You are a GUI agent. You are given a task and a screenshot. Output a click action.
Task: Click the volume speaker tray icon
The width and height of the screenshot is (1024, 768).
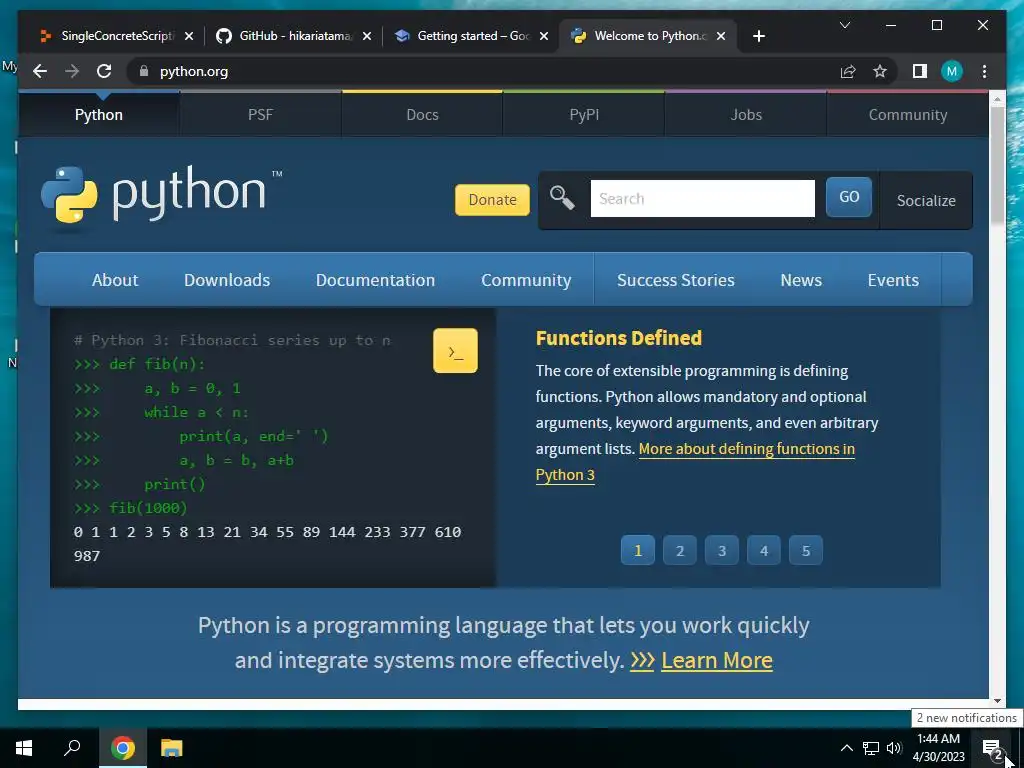coord(894,748)
